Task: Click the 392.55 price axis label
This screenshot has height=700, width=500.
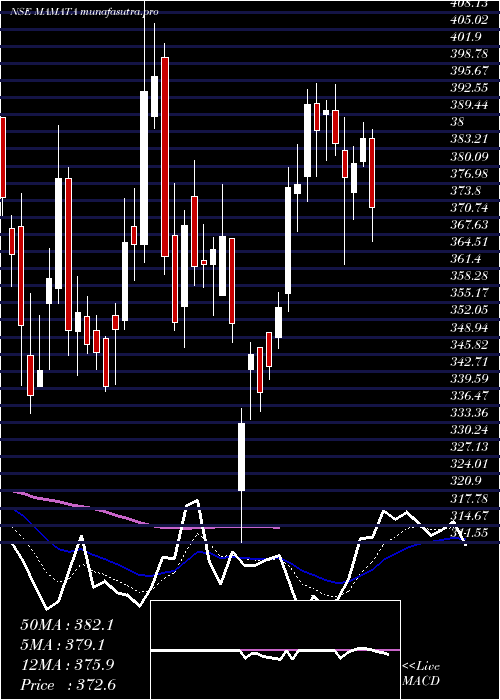Action: click(469, 88)
